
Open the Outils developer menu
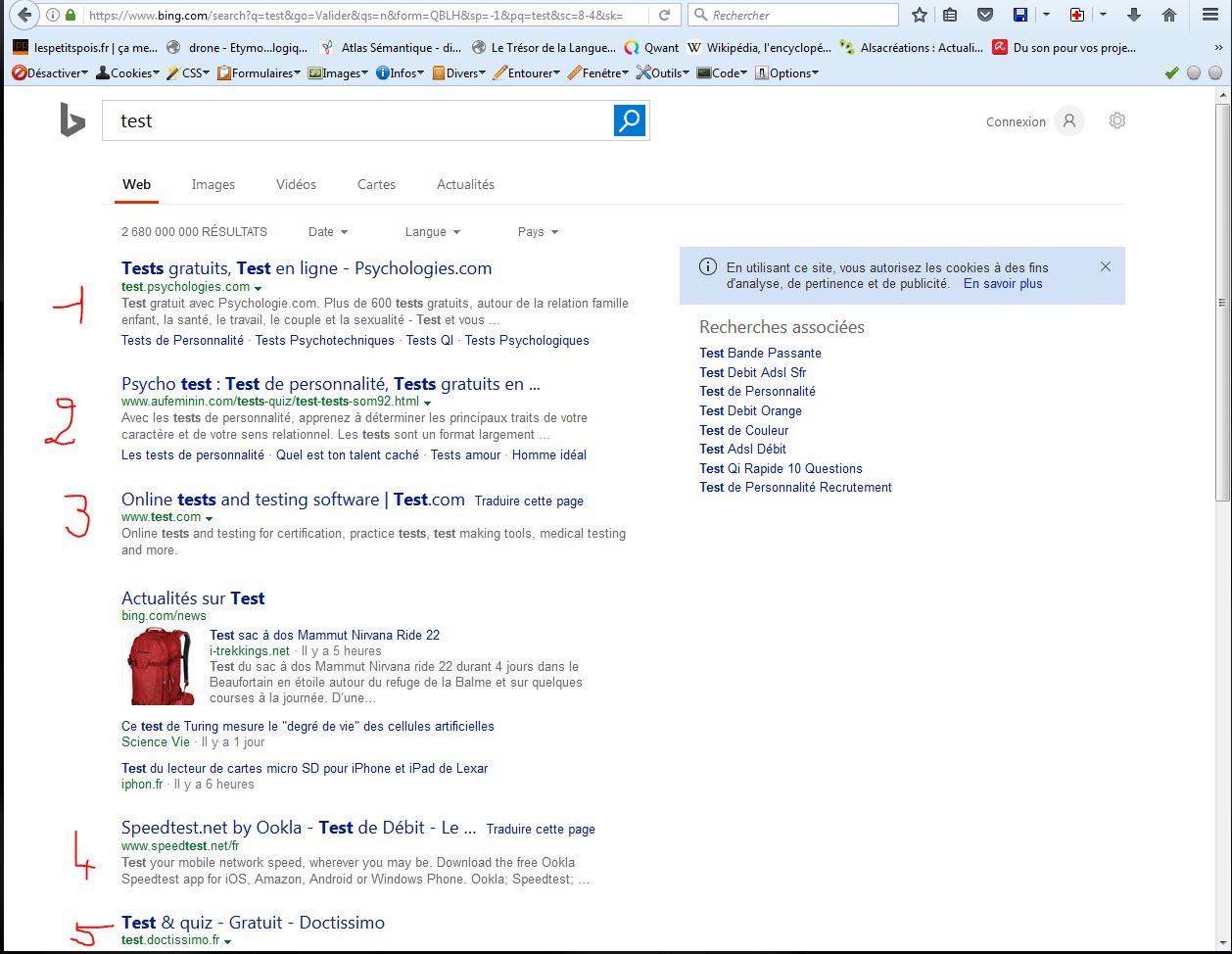[x=663, y=72]
